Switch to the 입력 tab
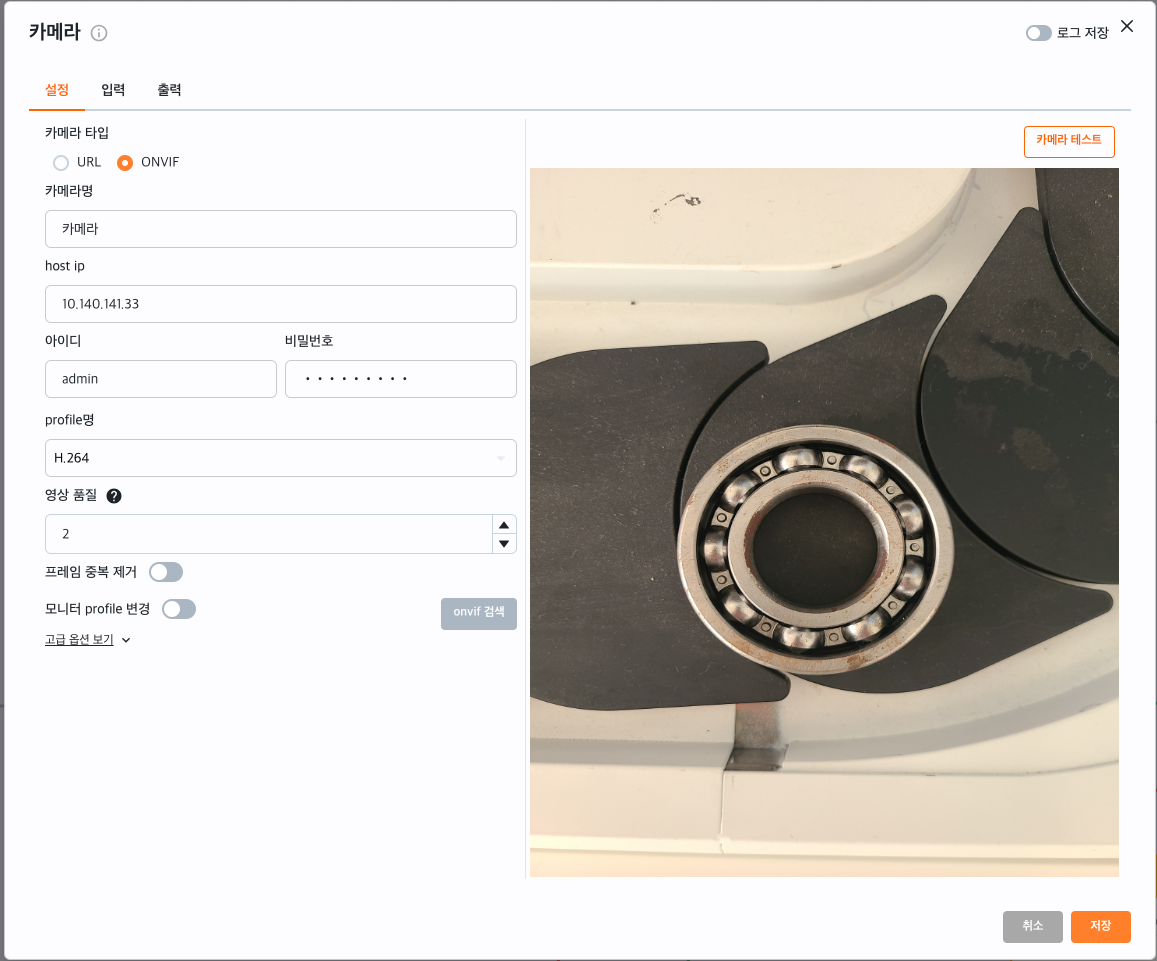The height and width of the screenshot is (961, 1157). 113,90
